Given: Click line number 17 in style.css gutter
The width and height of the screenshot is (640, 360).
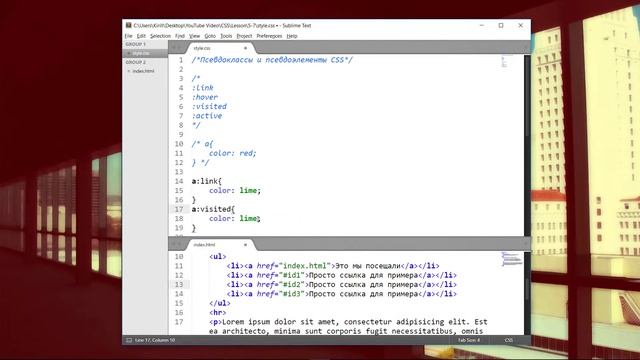Looking at the screenshot, I should click(179, 209).
